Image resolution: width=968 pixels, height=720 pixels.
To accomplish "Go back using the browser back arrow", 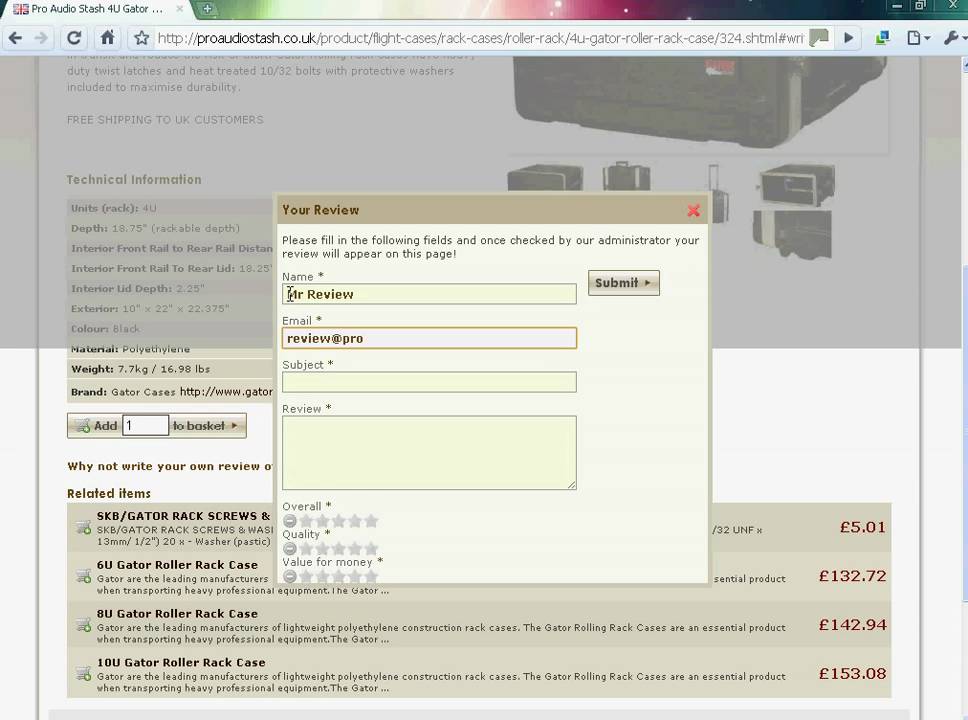I will (x=15, y=38).
